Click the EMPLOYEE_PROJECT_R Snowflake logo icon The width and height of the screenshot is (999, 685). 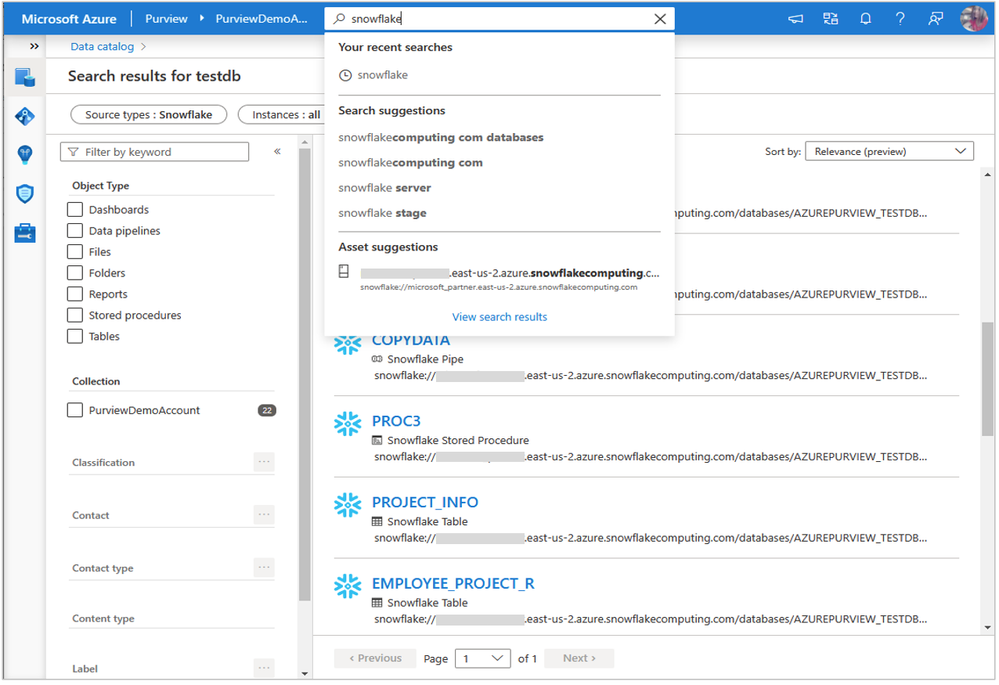(348, 586)
